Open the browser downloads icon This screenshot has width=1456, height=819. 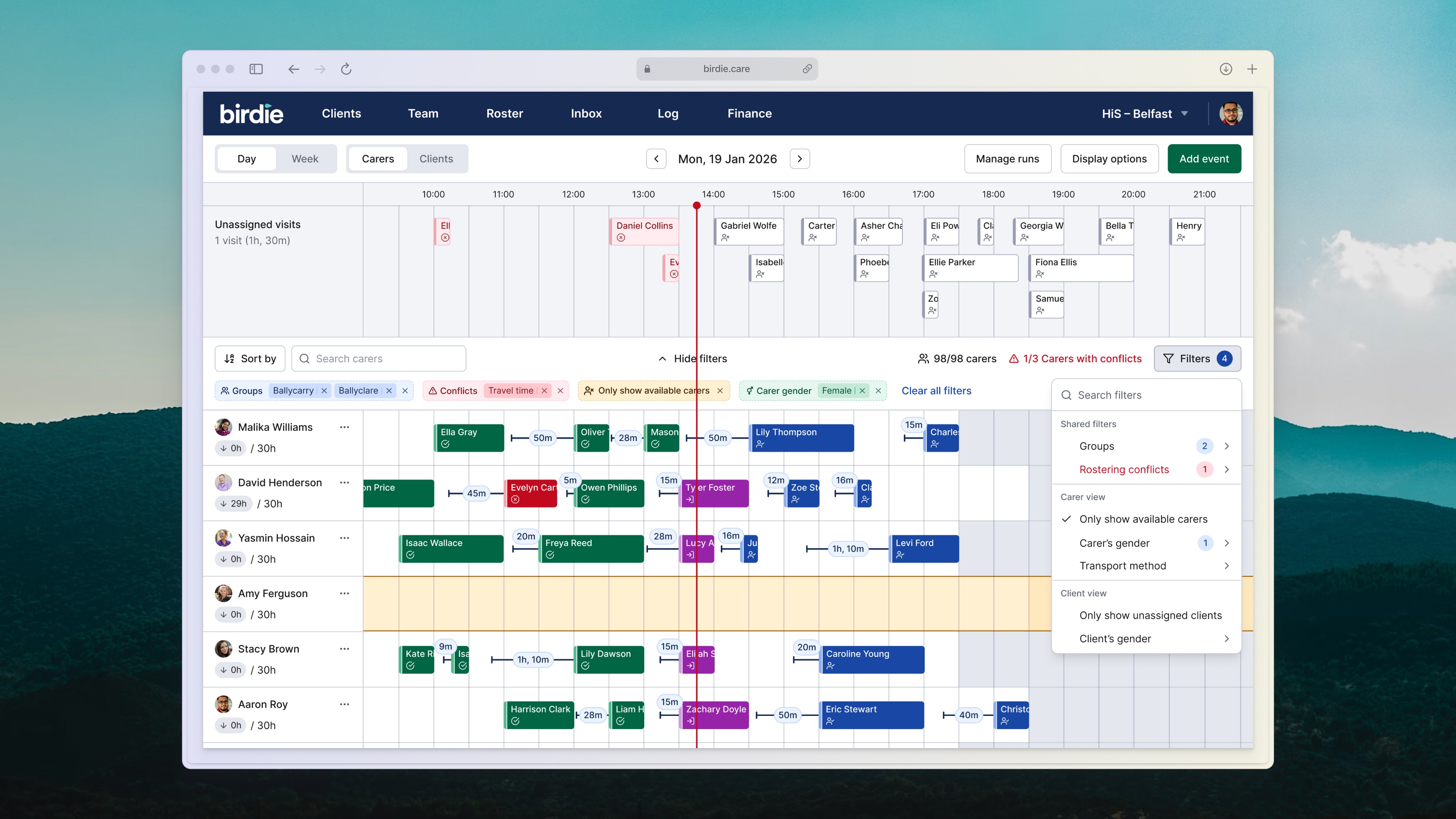(x=1225, y=69)
